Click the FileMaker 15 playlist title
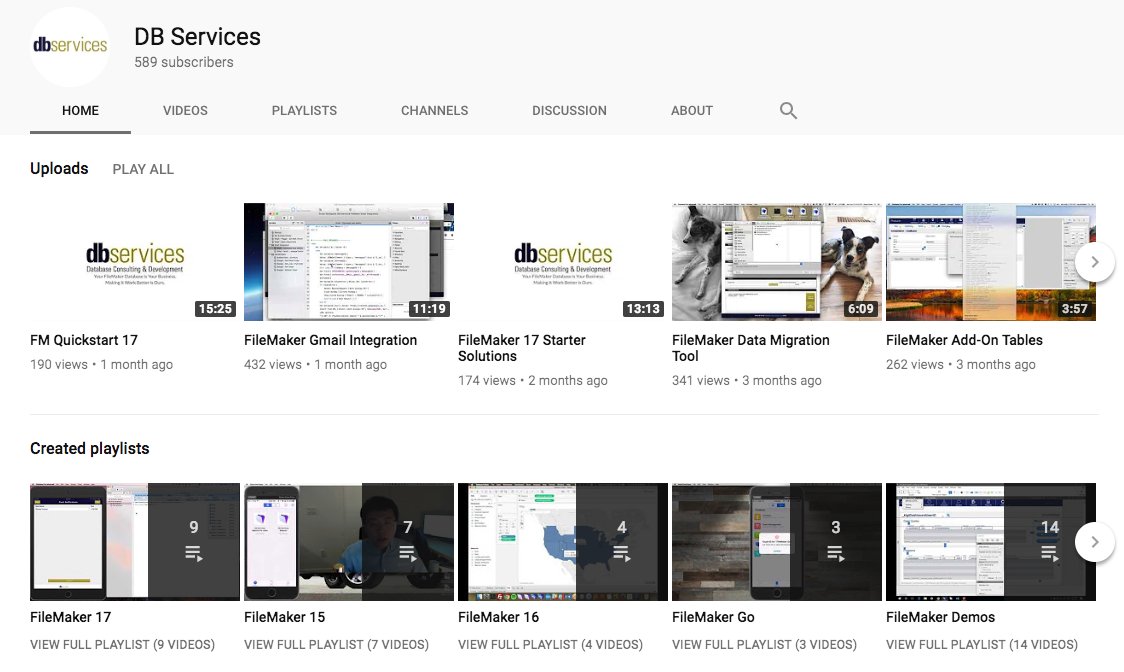The image size is (1124, 672). 285,617
